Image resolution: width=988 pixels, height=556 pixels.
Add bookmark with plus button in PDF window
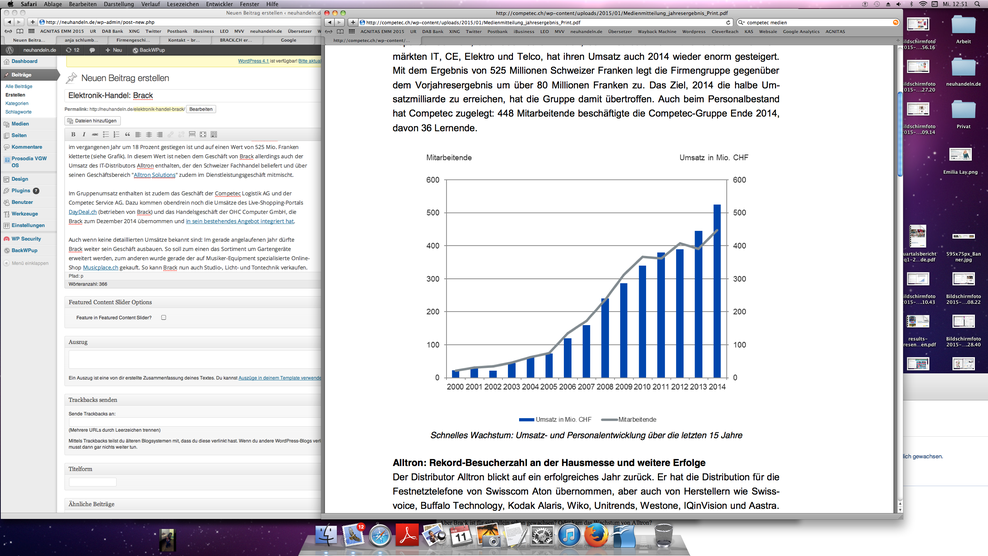click(x=352, y=22)
